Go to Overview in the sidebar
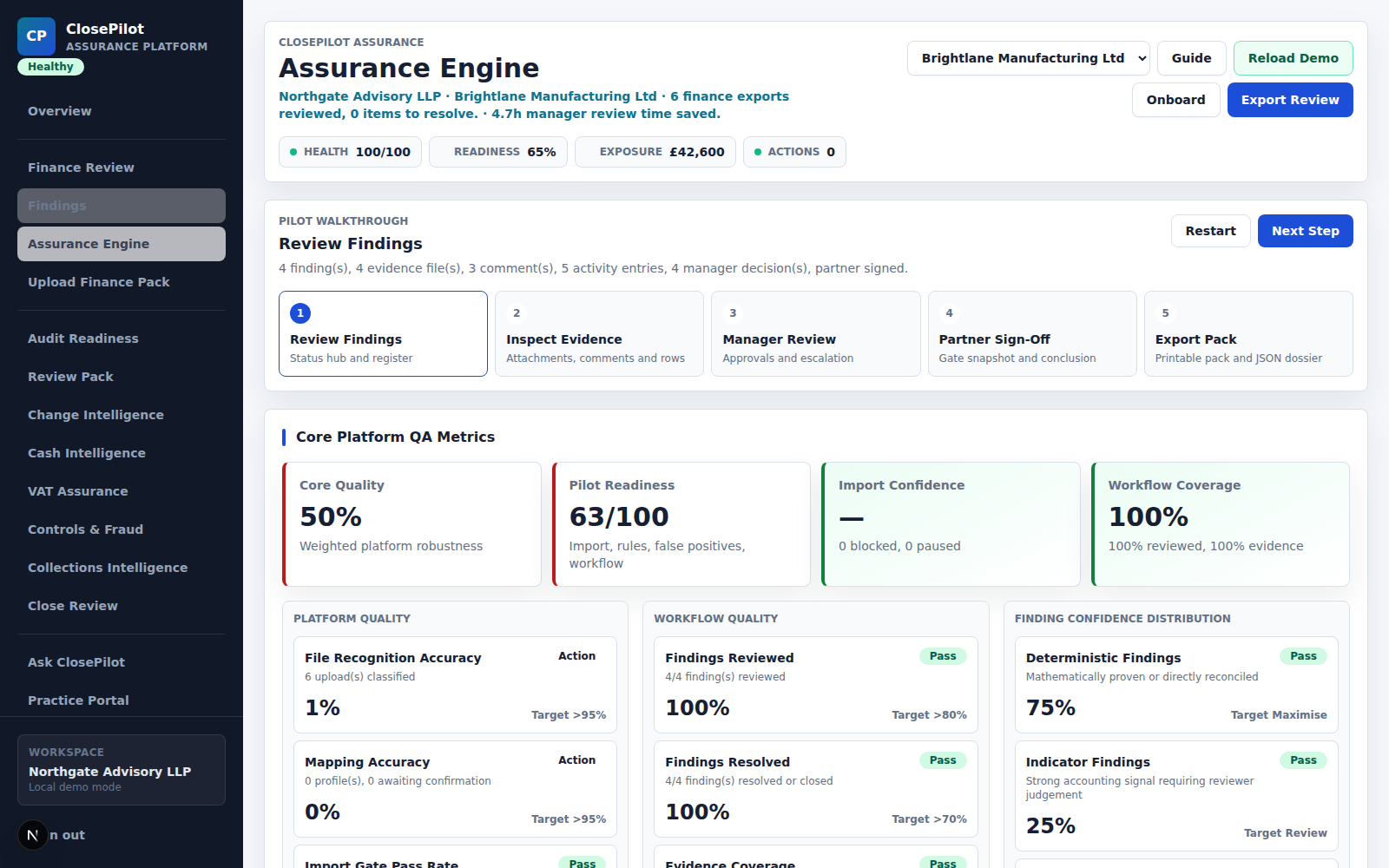 (x=122, y=111)
